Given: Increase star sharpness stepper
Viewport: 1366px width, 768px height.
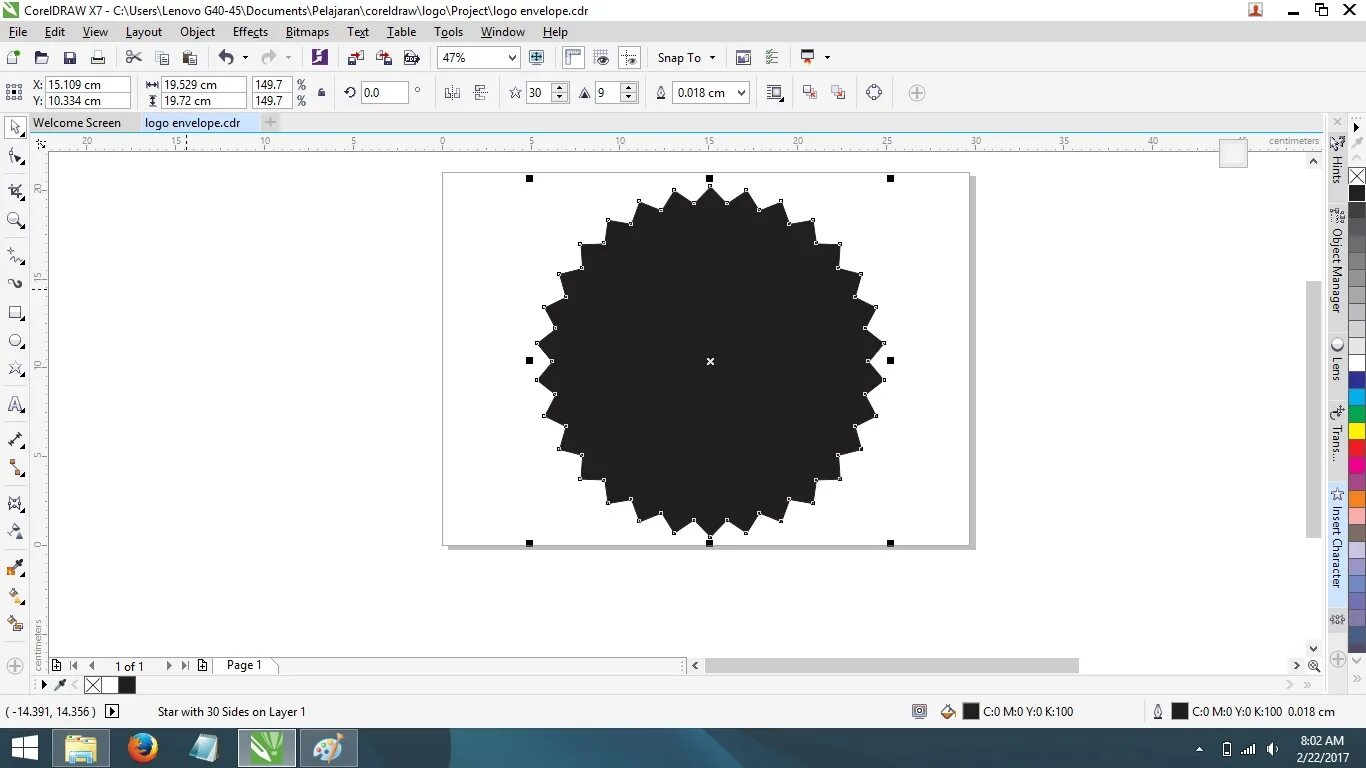Looking at the screenshot, I should click(x=629, y=88).
